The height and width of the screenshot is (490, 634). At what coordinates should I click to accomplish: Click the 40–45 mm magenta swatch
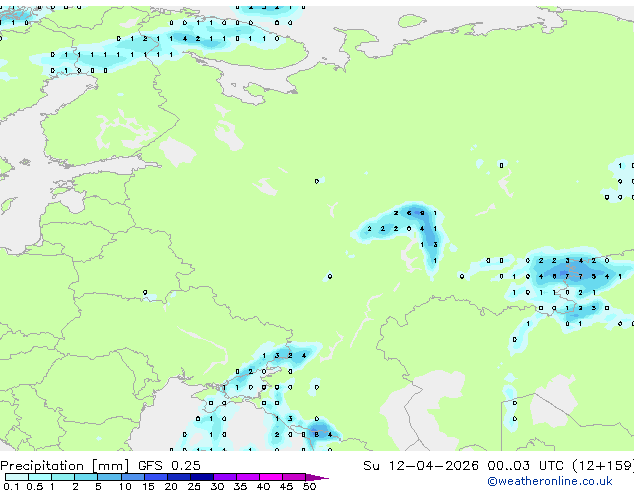pos(271,477)
